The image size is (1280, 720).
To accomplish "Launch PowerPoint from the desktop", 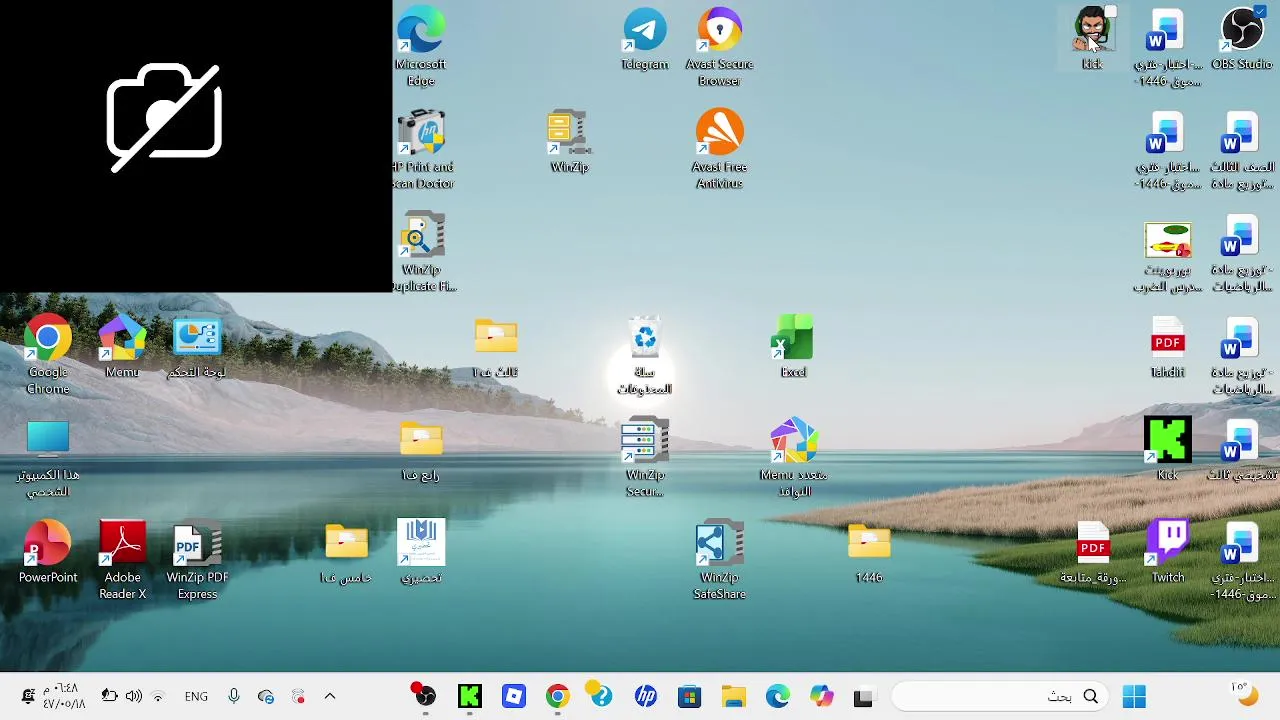I will click(x=48, y=552).
